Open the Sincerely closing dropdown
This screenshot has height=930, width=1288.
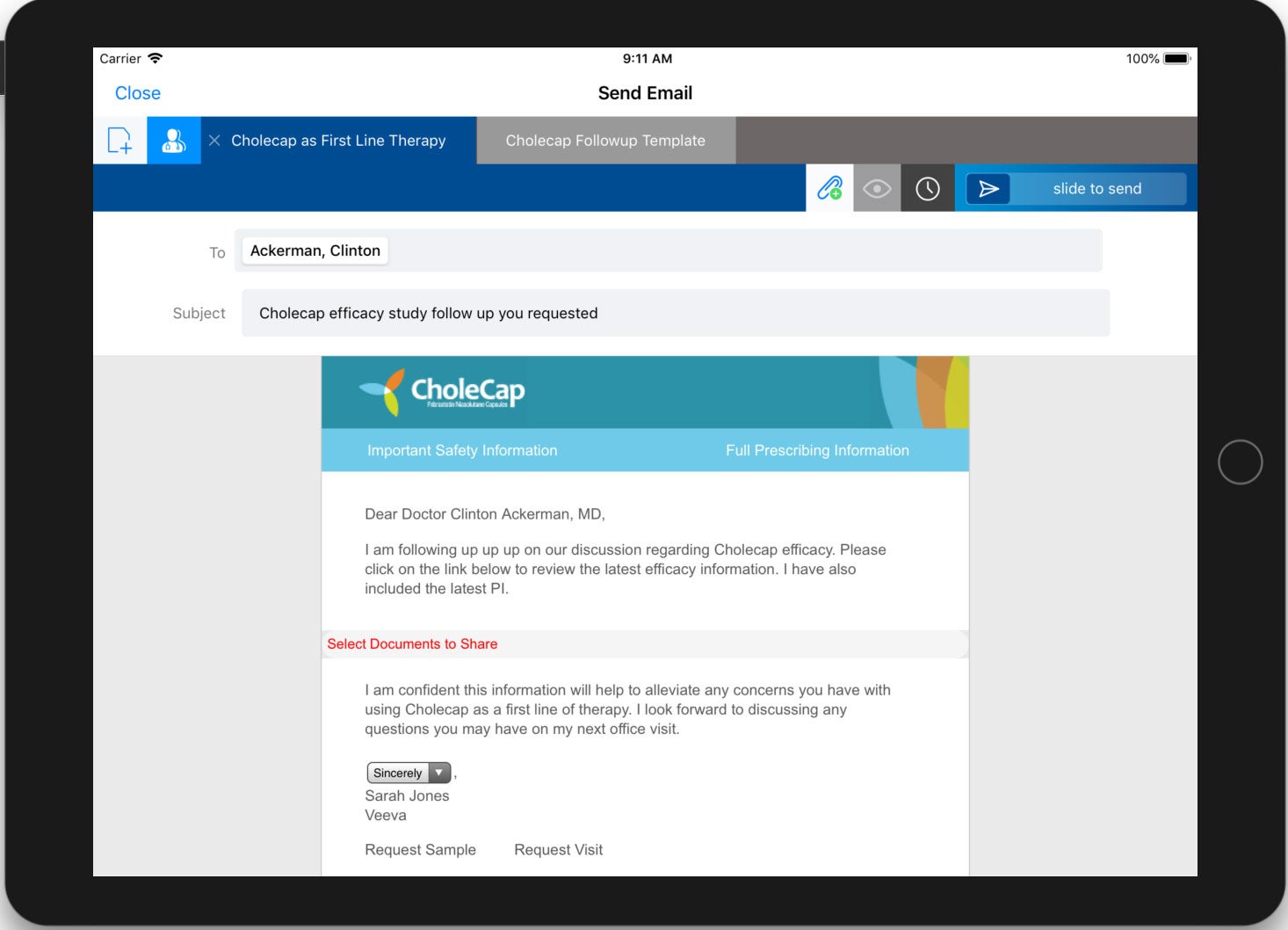[x=398, y=773]
